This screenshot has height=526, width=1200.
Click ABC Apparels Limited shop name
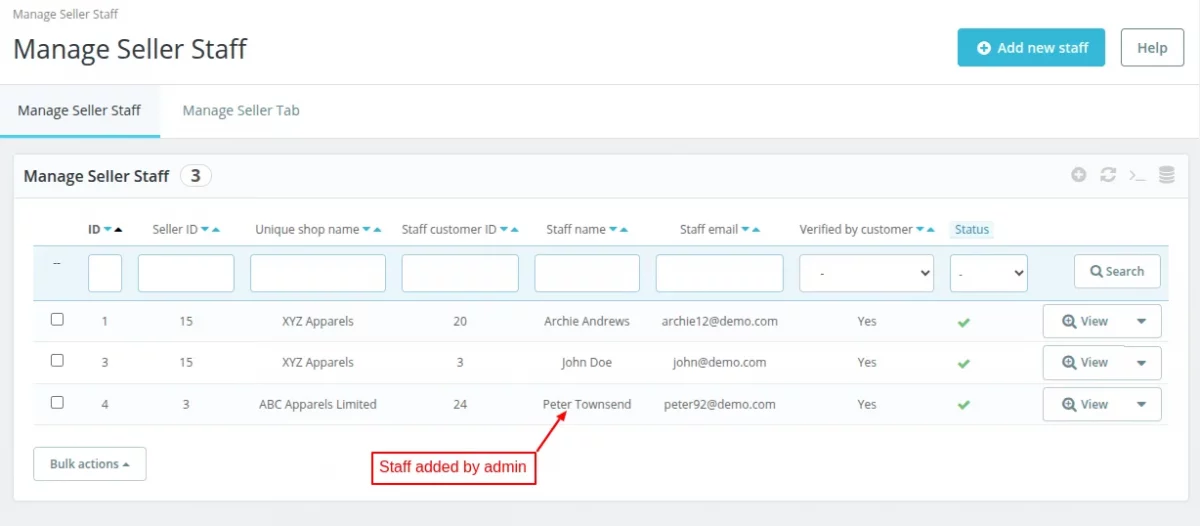318,405
